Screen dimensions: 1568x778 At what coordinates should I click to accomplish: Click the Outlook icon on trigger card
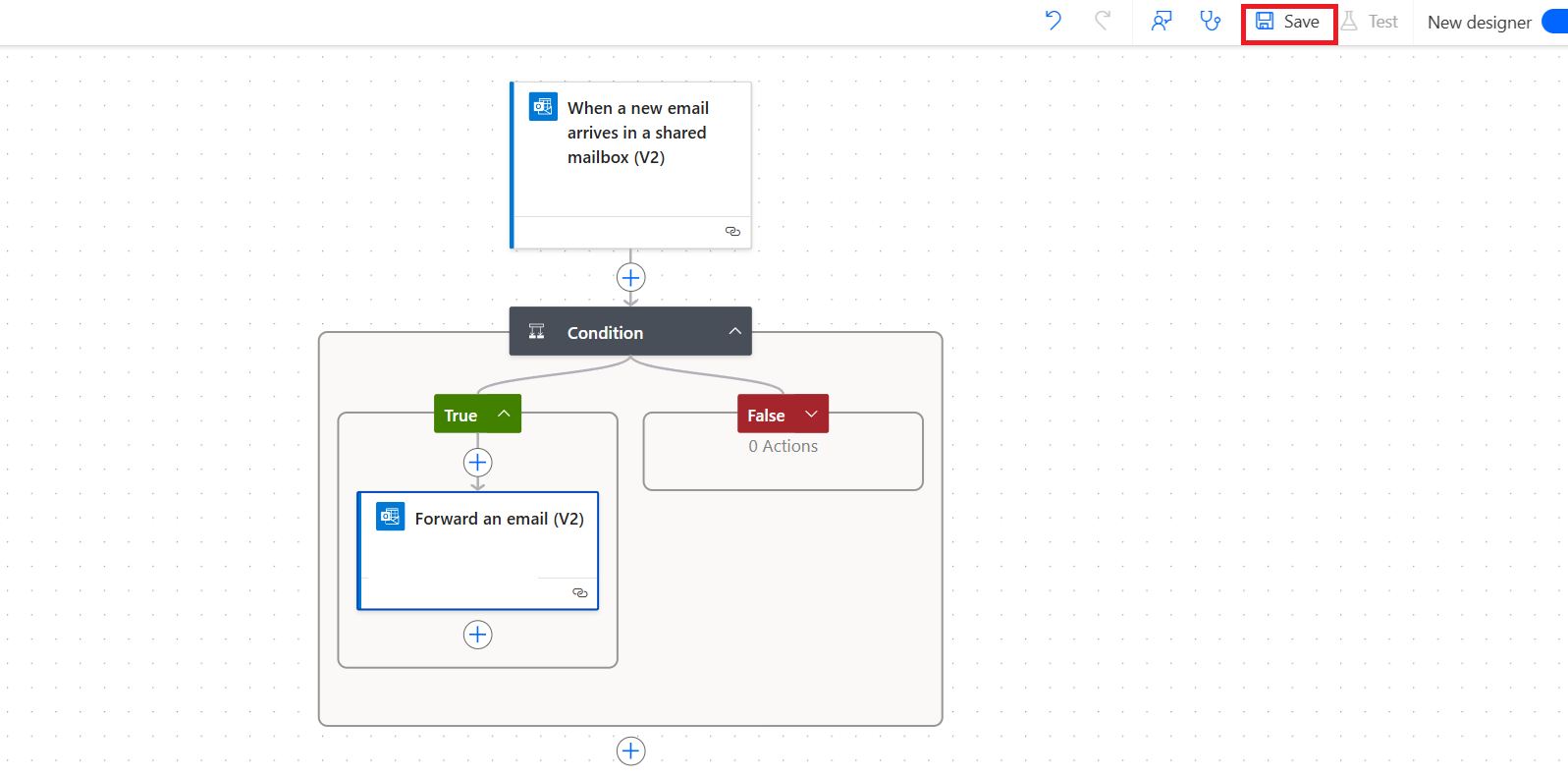543,106
